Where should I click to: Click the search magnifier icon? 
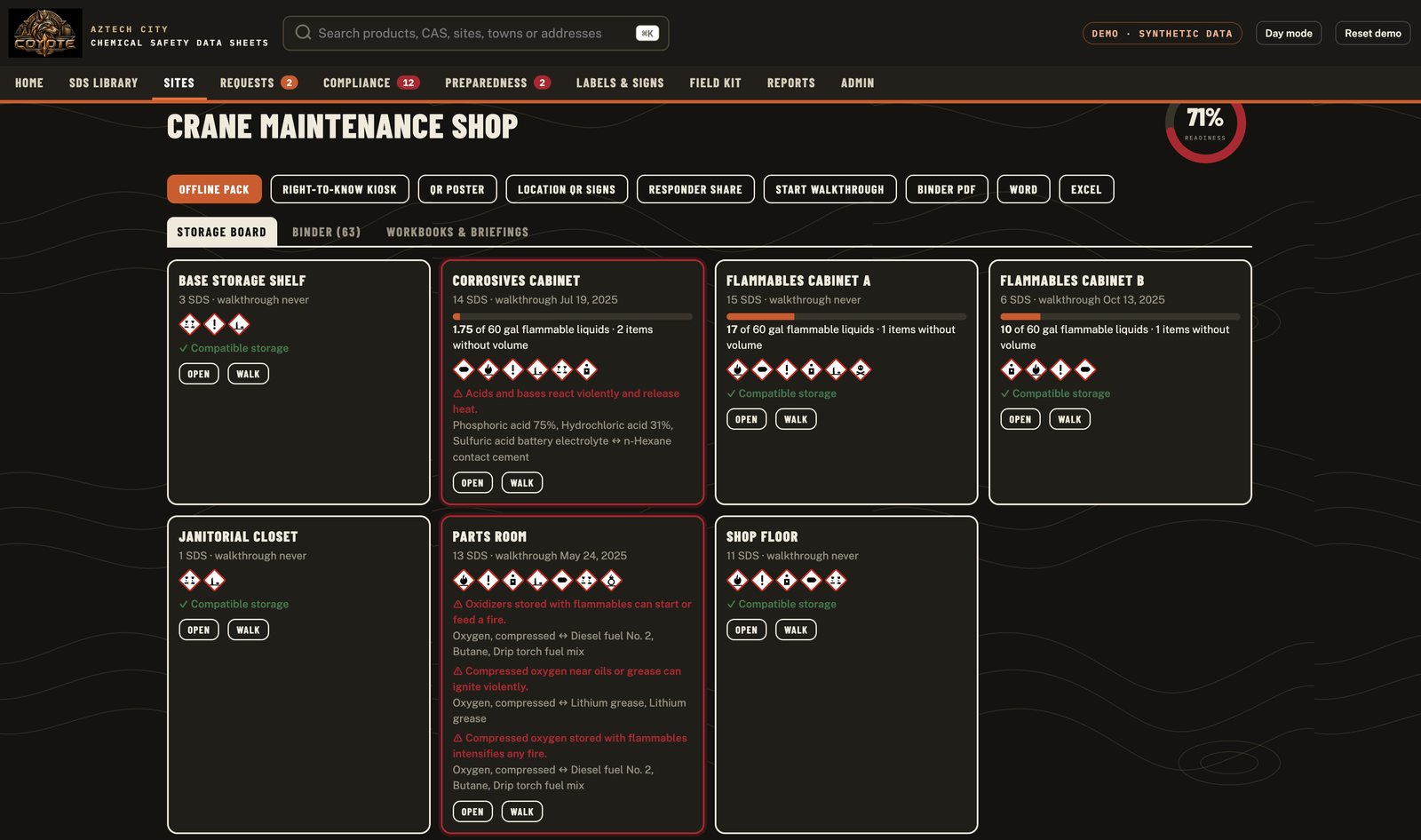[x=303, y=33]
